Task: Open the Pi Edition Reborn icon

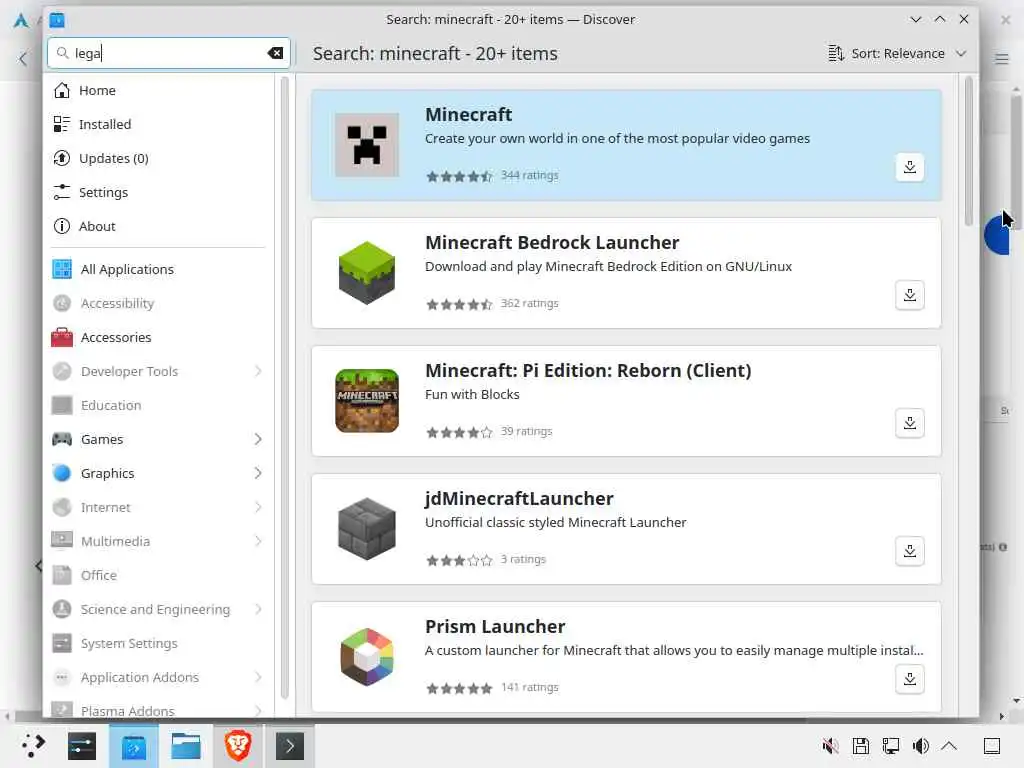Action: click(x=367, y=401)
